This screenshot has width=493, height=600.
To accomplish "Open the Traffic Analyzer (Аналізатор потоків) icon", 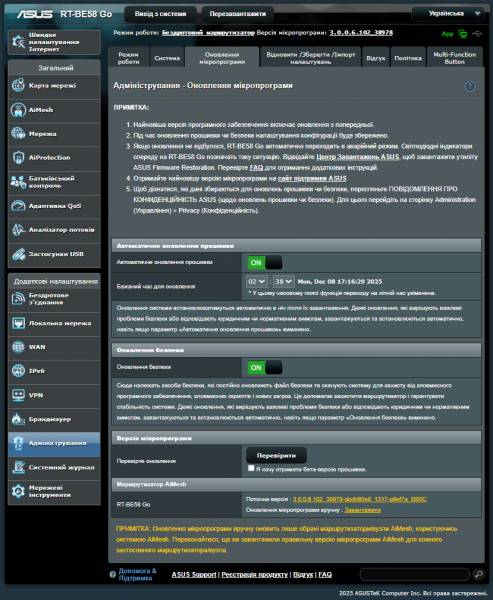I will click(18, 230).
